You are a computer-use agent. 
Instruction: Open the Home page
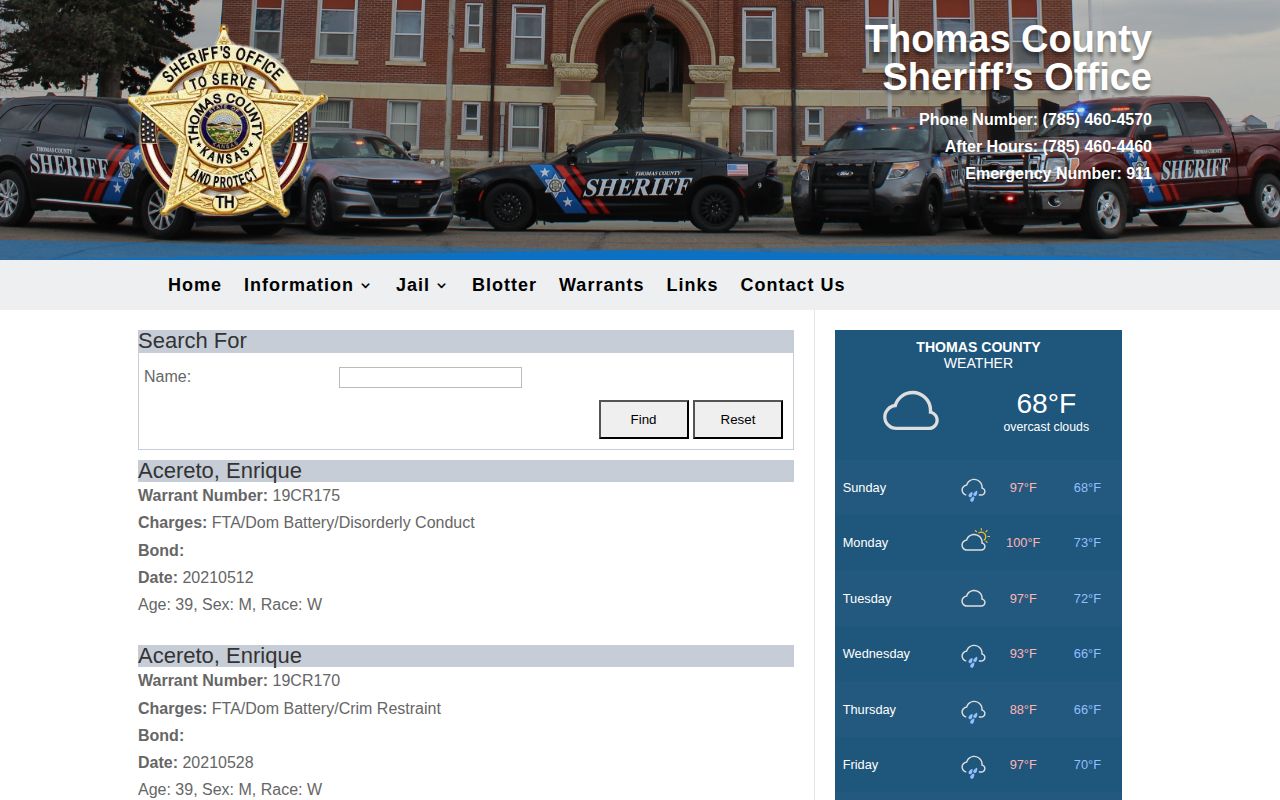pyautogui.click(x=194, y=285)
